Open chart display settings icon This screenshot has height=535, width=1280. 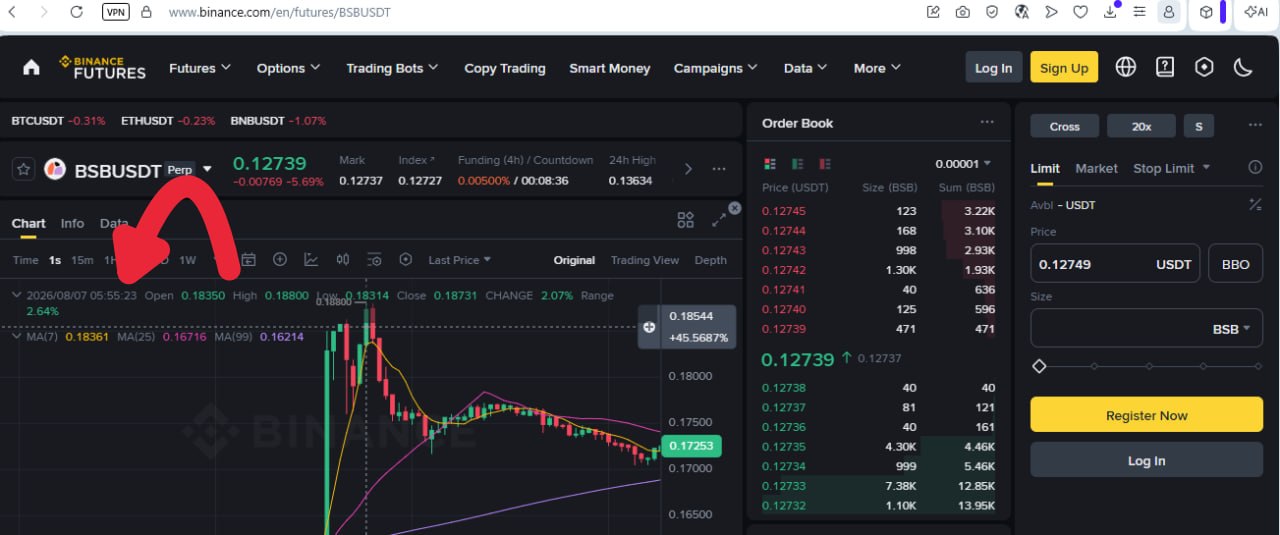coord(374,259)
